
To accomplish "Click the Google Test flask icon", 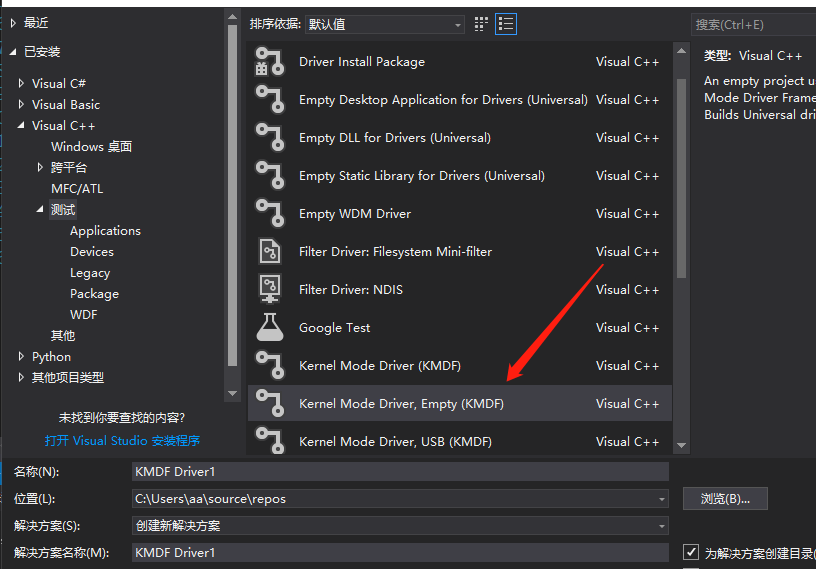I will click(x=270, y=327).
